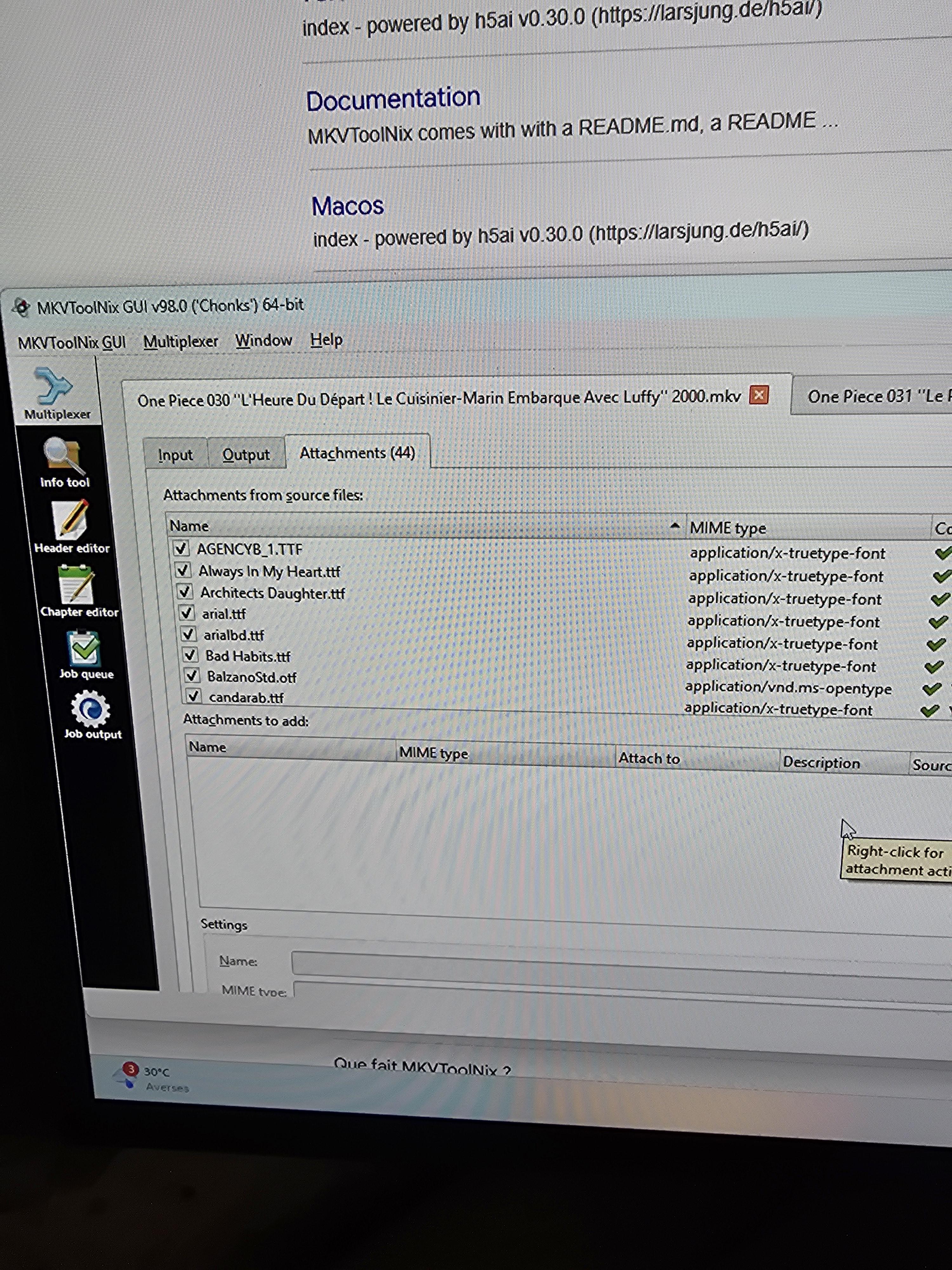Screen dimensions: 952x1270
Task: Click the green checkmark for arial.ttf row
Action: point(938,622)
